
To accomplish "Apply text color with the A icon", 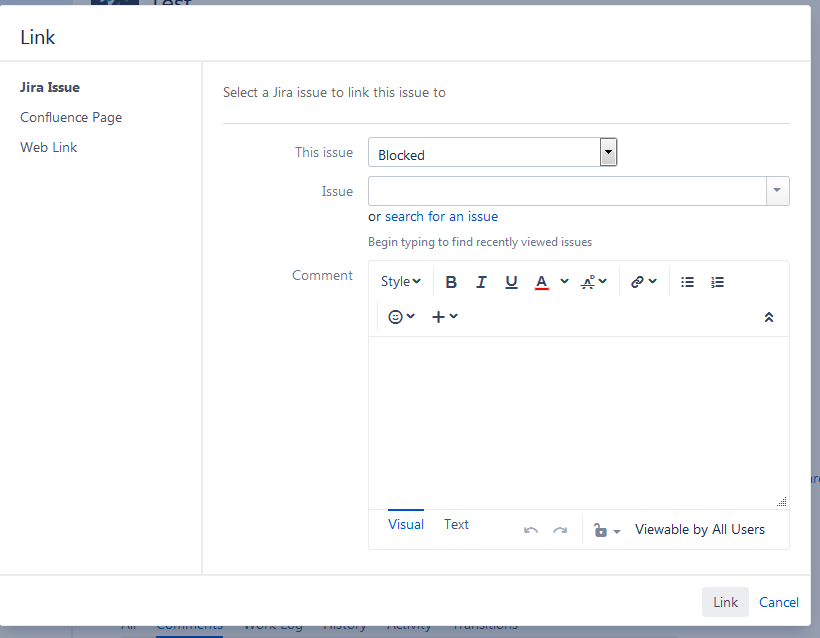I will click(x=542, y=282).
